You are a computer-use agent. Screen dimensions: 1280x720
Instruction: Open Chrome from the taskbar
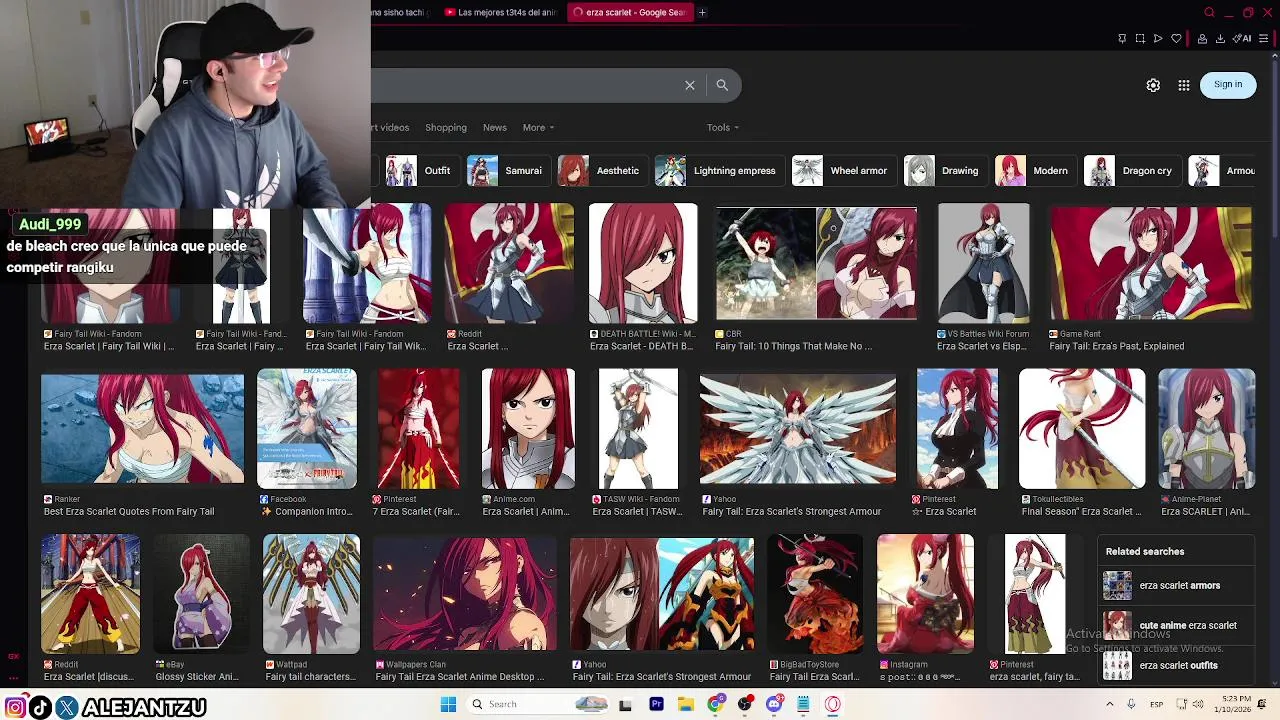[x=715, y=704]
